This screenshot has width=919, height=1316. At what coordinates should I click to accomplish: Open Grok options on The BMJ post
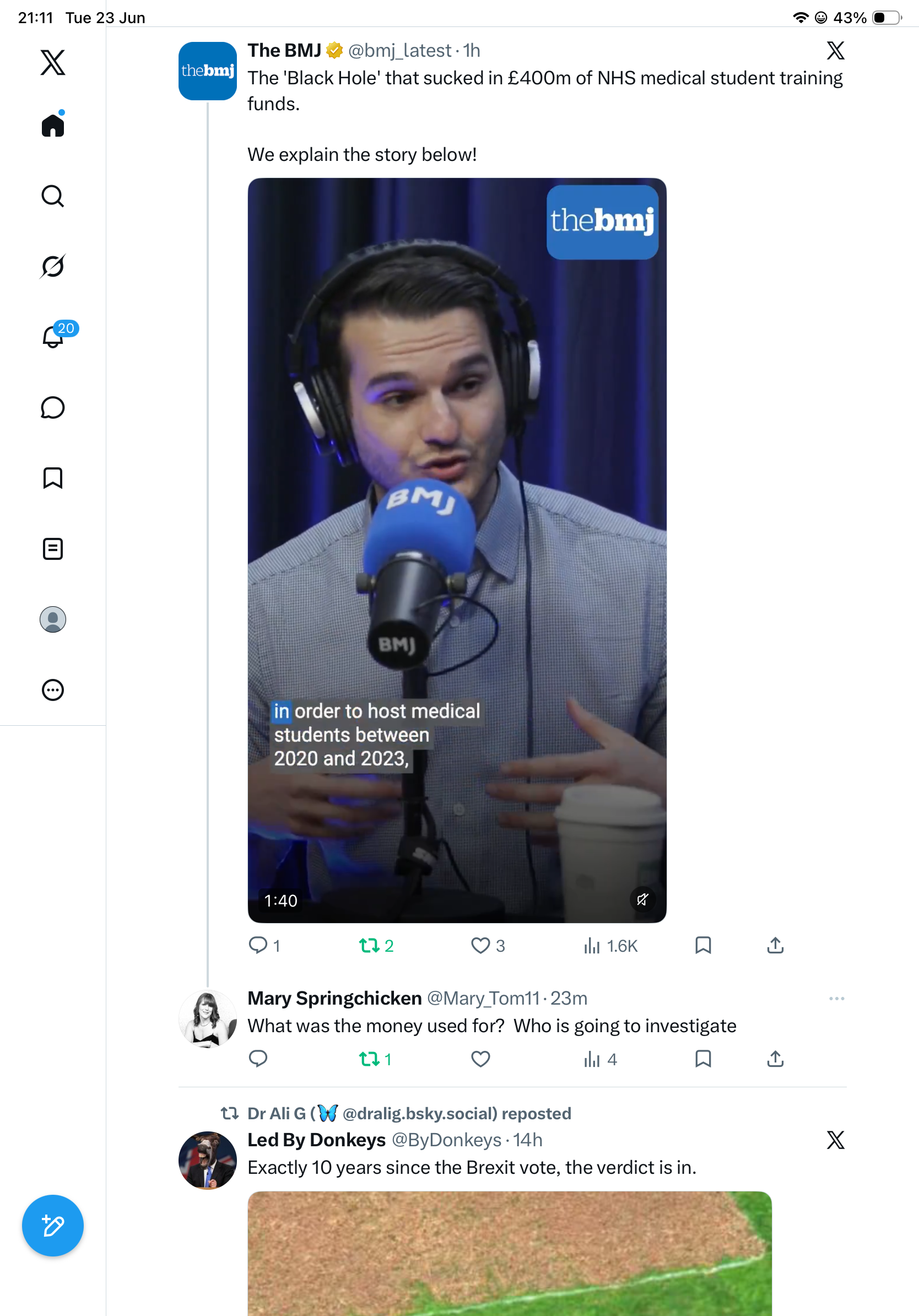click(x=835, y=51)
